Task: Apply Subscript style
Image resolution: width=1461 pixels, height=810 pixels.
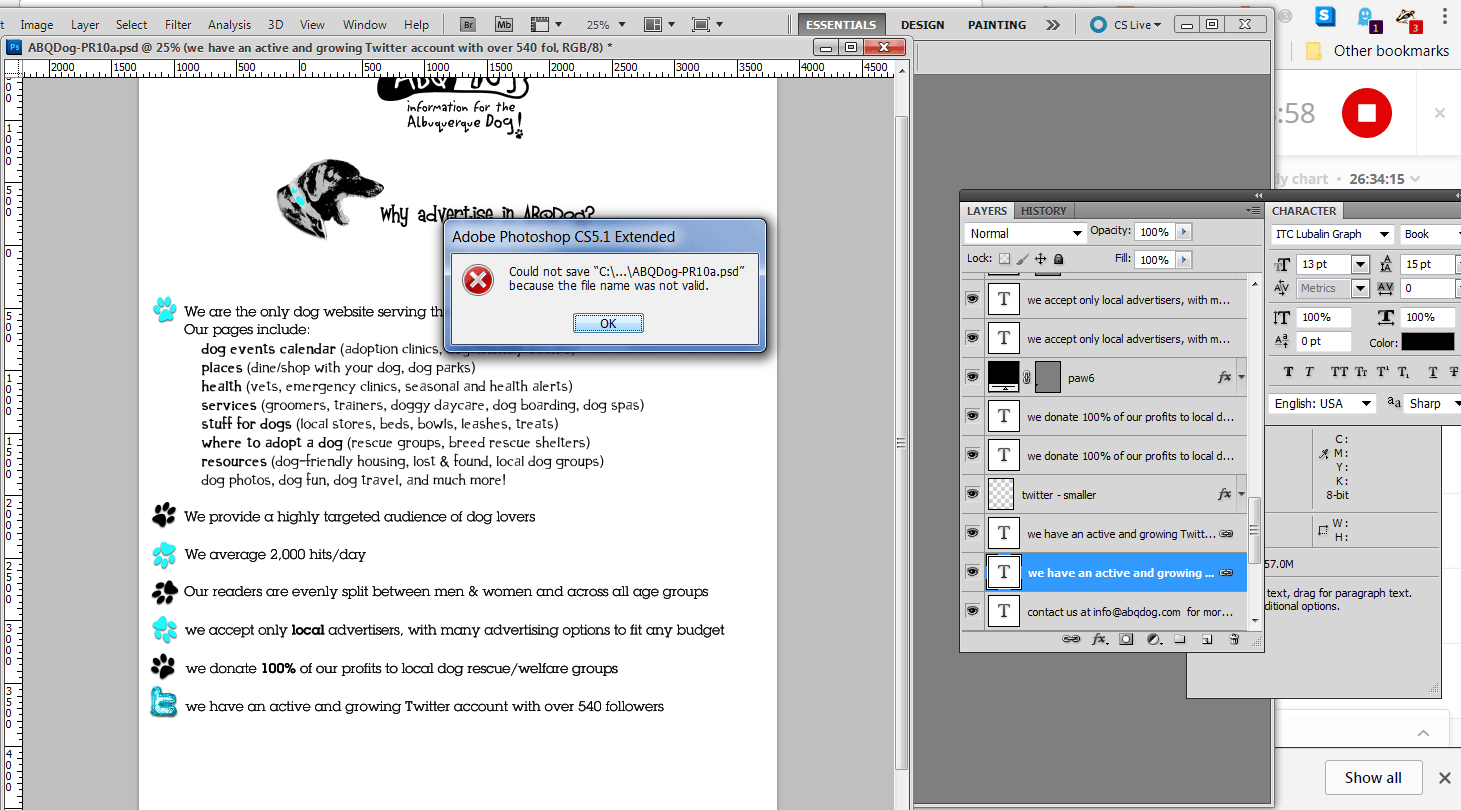Action: click(x=1404, y=372)
